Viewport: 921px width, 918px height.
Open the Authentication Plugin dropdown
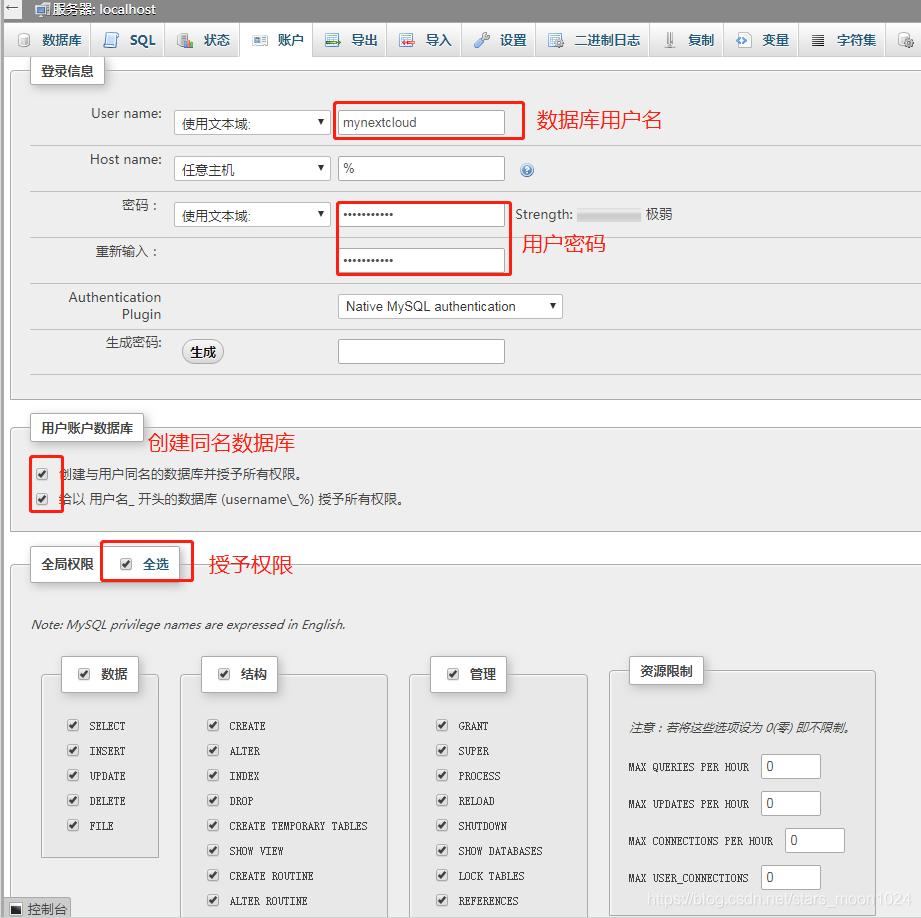pos(449,305)
